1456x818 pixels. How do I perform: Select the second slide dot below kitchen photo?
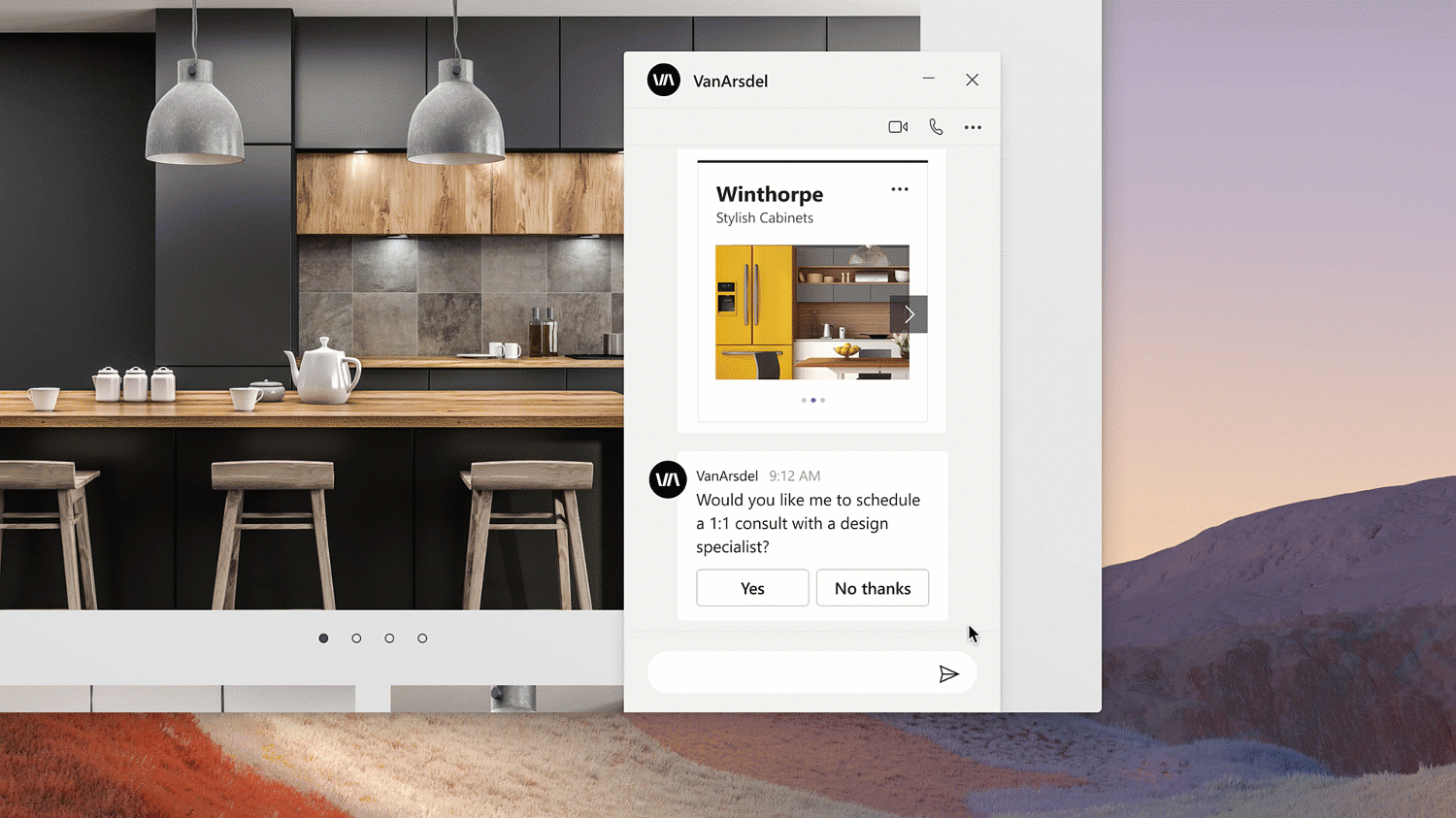point(356,638)
